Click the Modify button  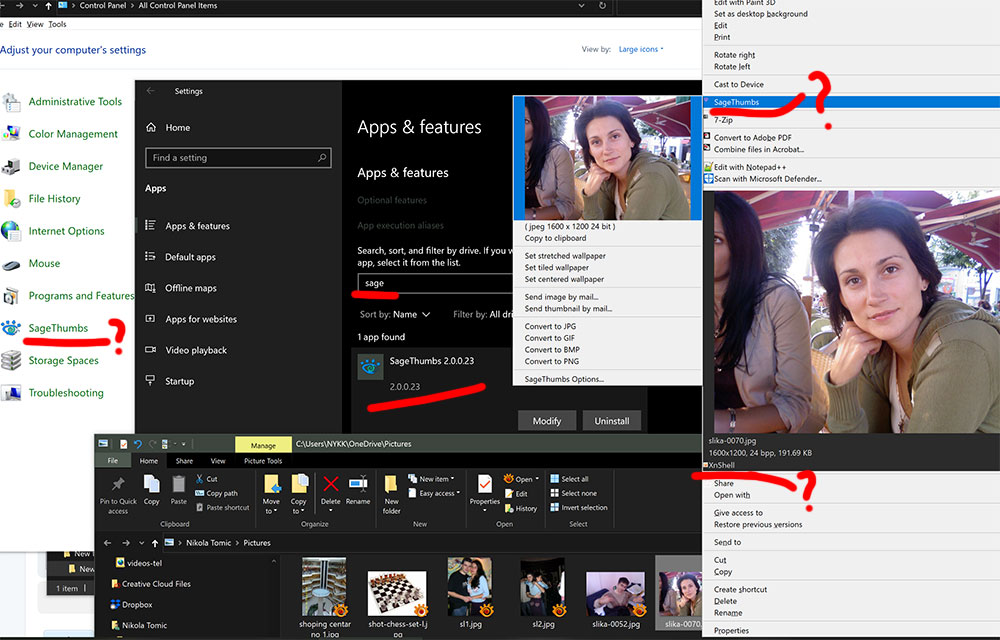click(547, 421)
